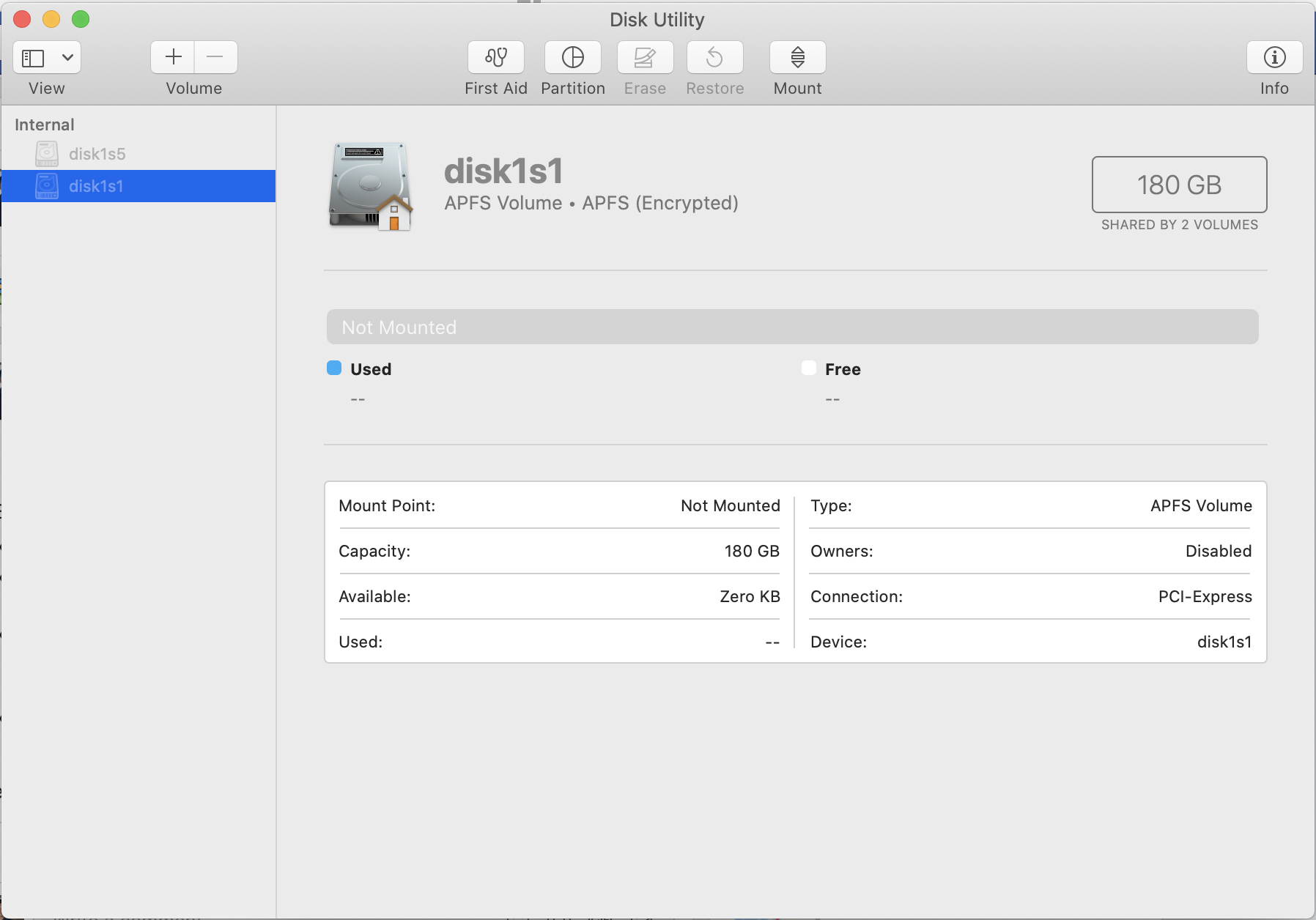
Task: Click the Not Mounted usage bar
Action: pos(793,327)
